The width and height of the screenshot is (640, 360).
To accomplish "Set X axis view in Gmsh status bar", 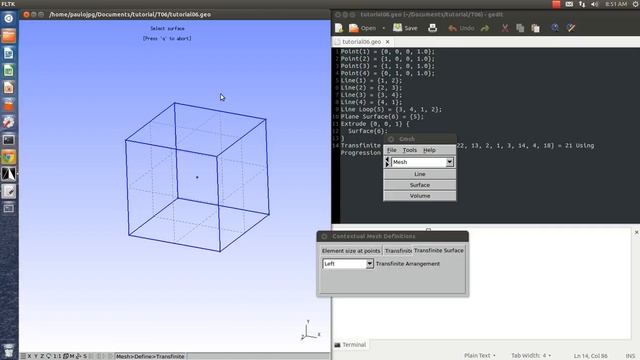I will pos(29,356).
